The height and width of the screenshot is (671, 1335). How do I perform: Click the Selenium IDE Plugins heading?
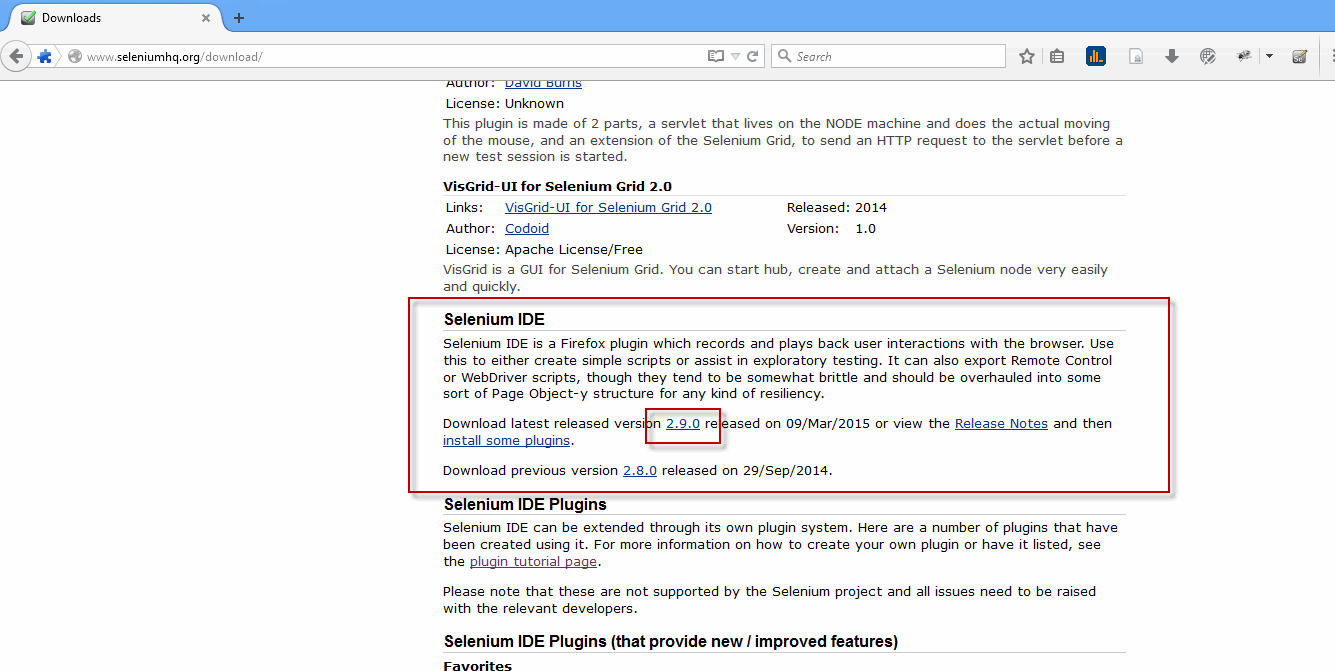coord(525,504)
